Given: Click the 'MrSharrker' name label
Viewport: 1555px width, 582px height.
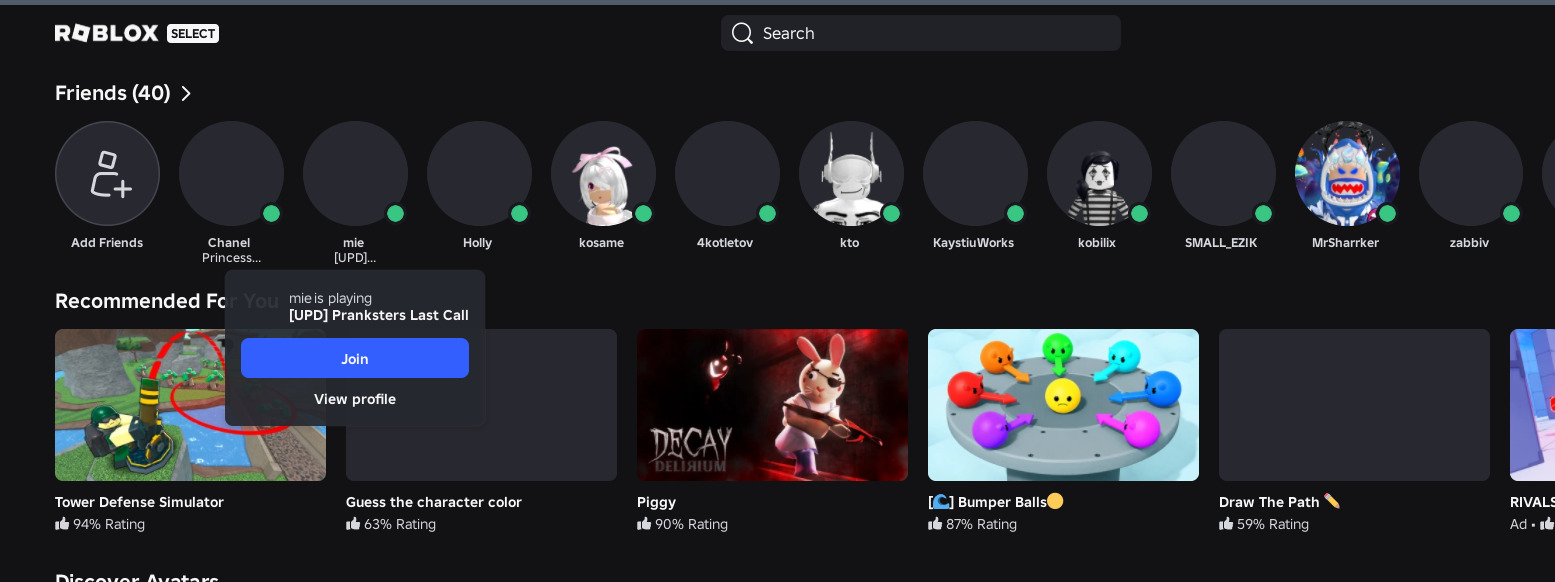Looking at the screenshot, I should pyautogui.click(x=1345, y=243).
